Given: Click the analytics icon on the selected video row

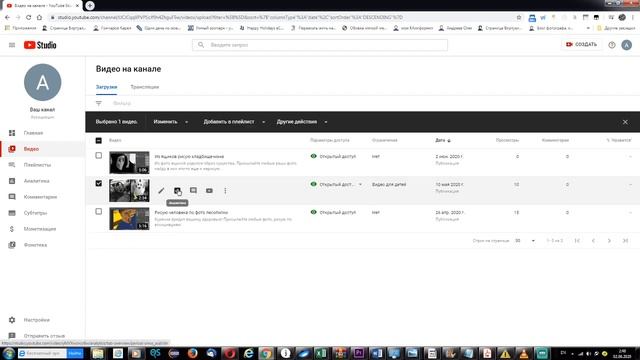Looking at the screenshot, I should pyautogui.click(x=177, y=191).
